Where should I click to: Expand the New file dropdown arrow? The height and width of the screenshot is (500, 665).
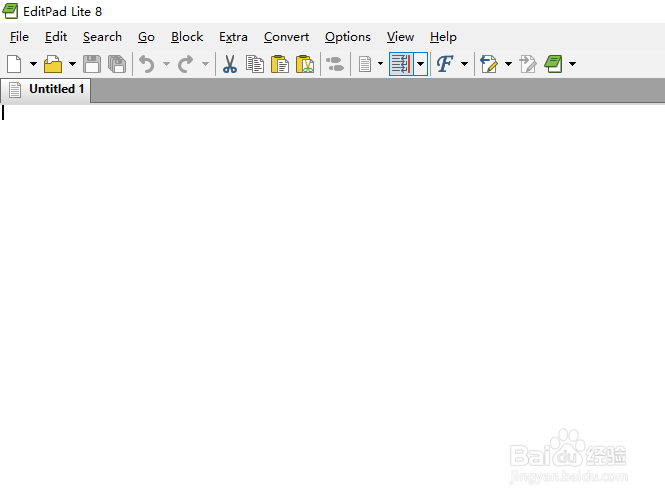point(33,64)
